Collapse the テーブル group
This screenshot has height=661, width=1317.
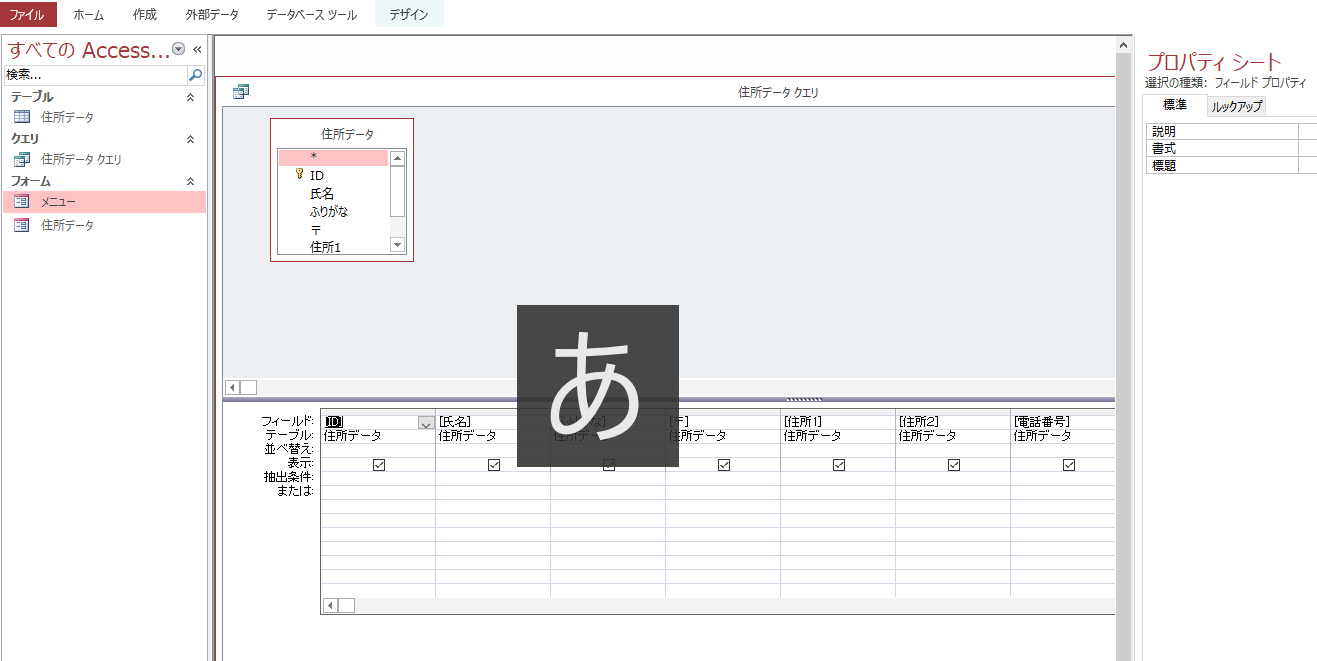pos(190,97)
